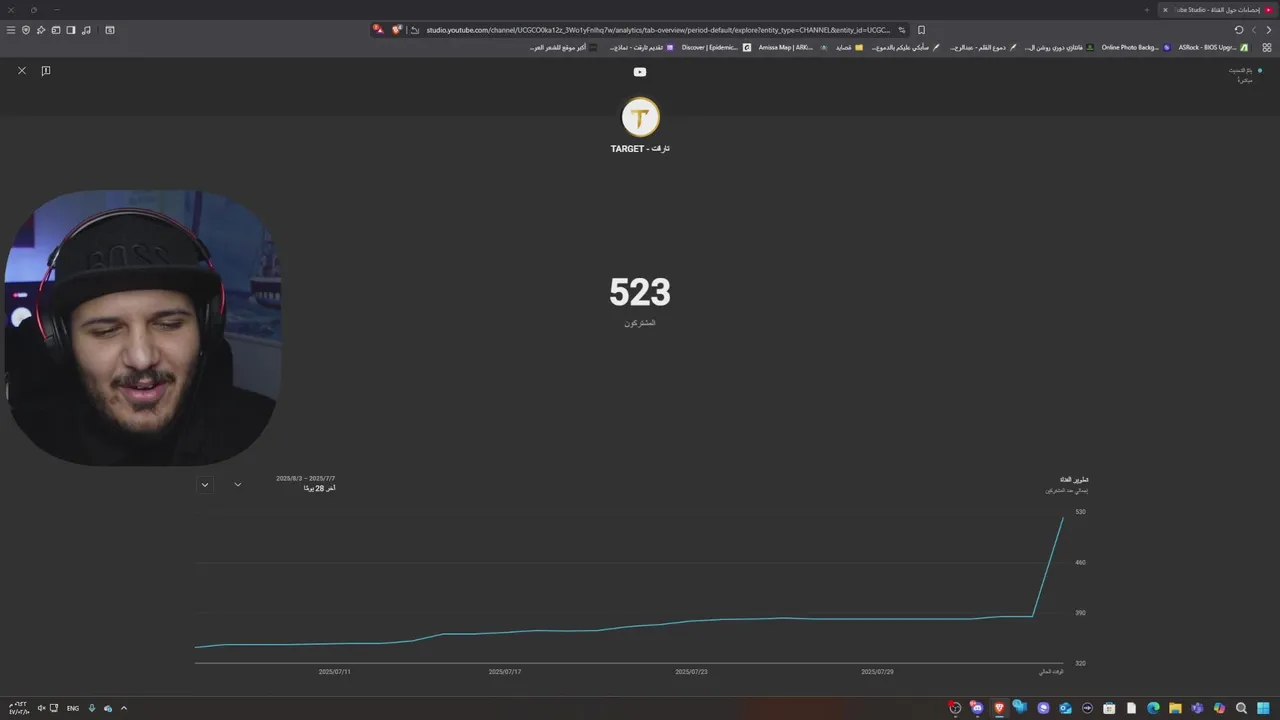Viewport: 1280px width, 720px height.
Task: Open the bookmarks apps grid icon
Action: coord(1267,47)
